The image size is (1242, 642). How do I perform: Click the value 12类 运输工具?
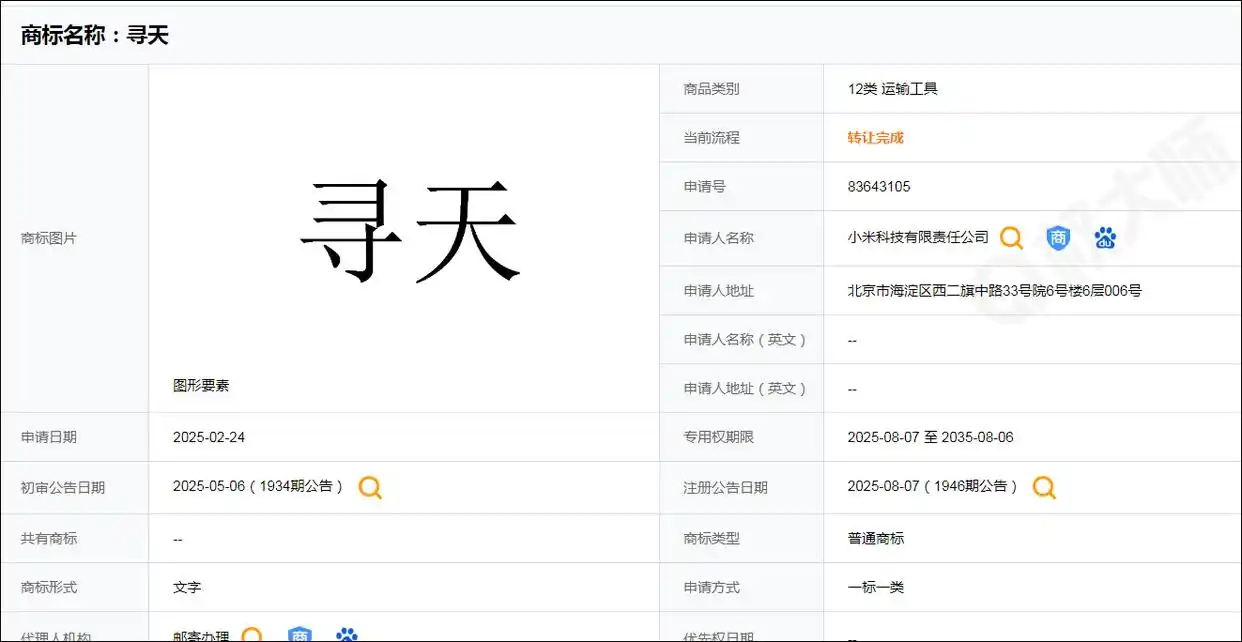click(892, 89)
